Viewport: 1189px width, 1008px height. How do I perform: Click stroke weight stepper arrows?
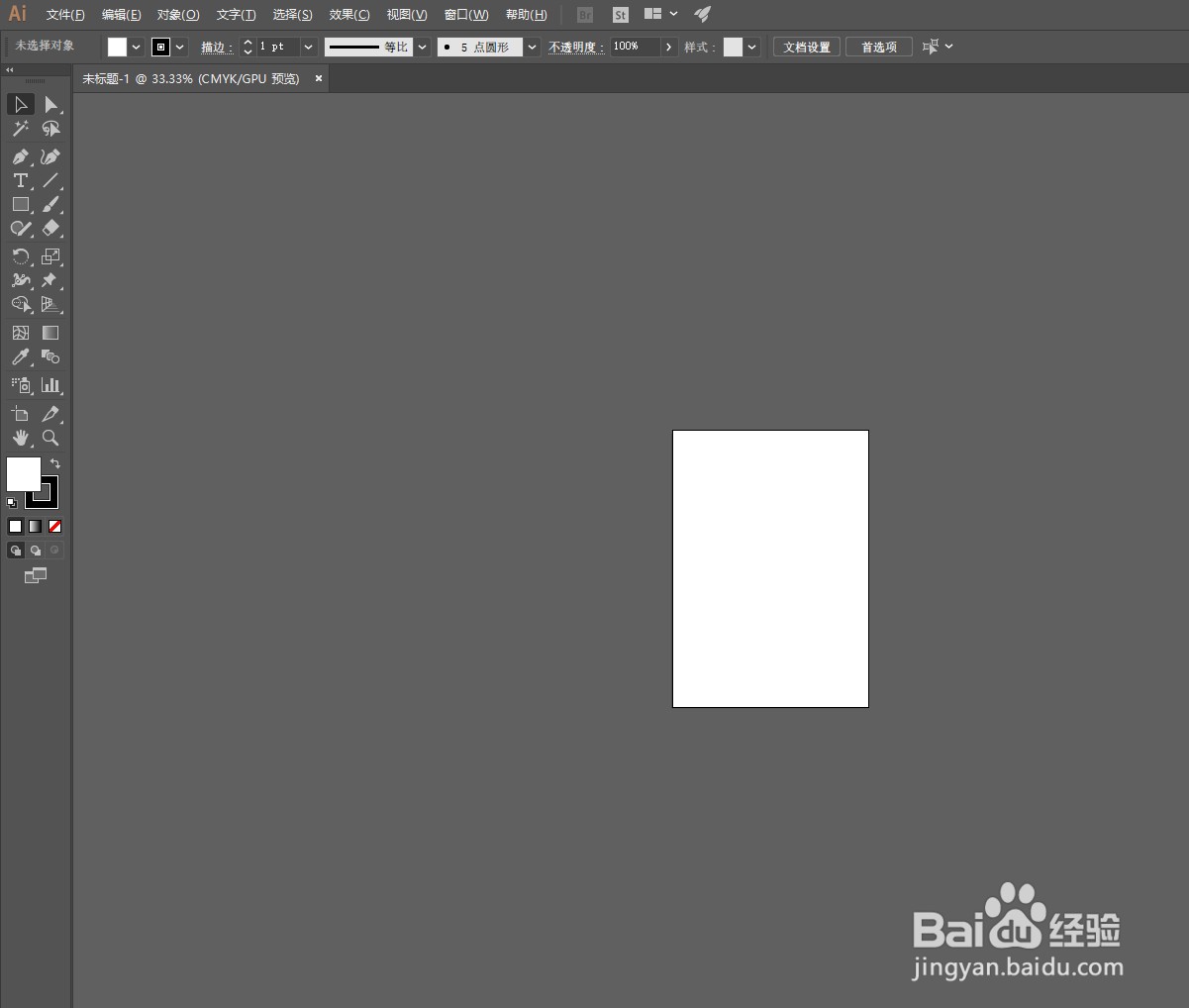pos(248,47)
